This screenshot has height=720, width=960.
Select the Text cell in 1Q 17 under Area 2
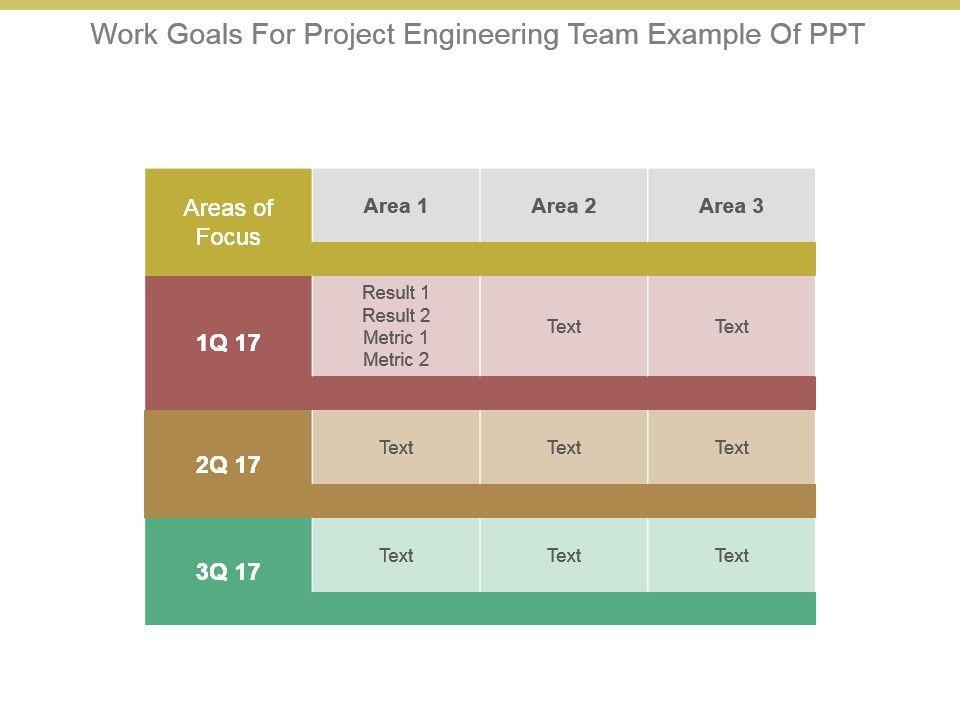[564, 326]
